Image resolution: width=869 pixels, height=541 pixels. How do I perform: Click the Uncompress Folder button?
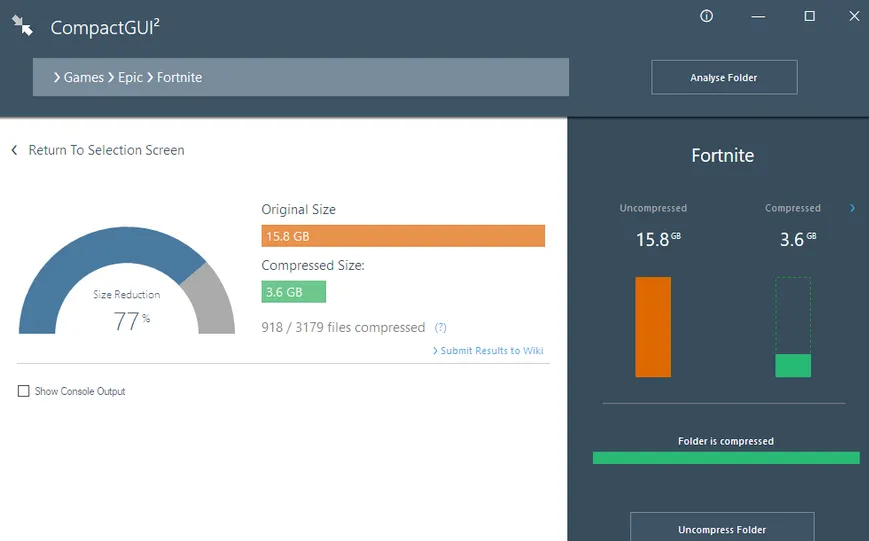point(722,527)
